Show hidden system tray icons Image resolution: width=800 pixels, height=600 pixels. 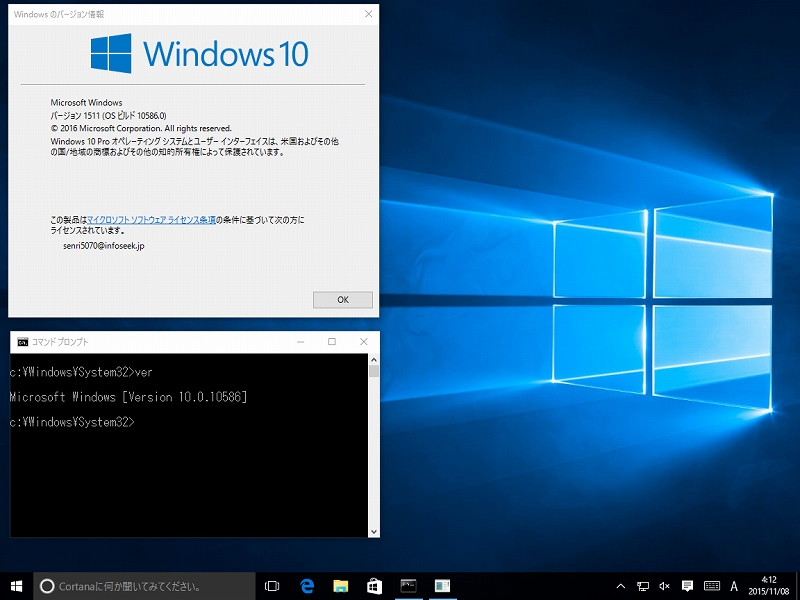[620, 586]
